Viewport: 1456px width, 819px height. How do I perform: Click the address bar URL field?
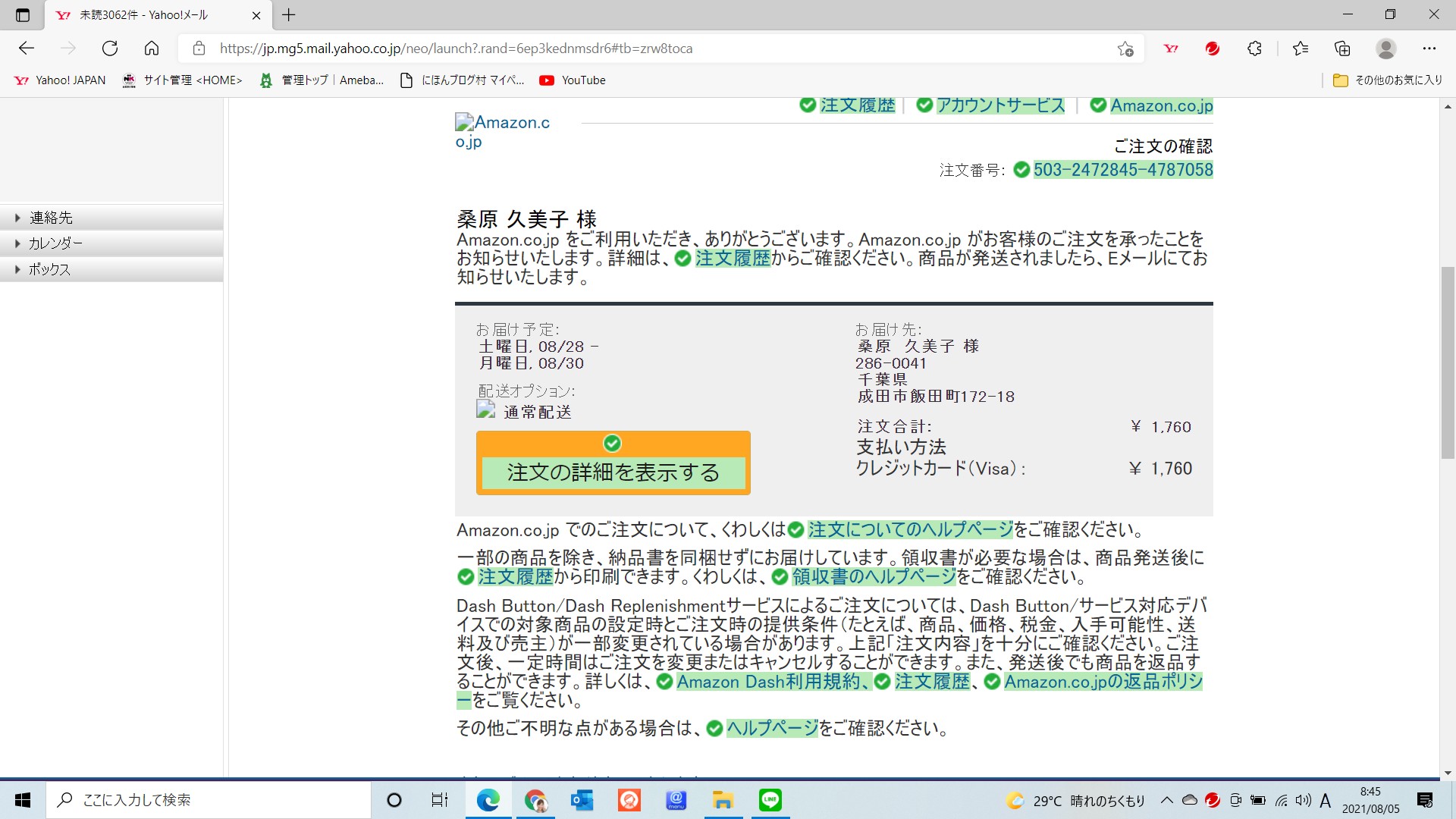pyautogui.click(x=660, y=49)
